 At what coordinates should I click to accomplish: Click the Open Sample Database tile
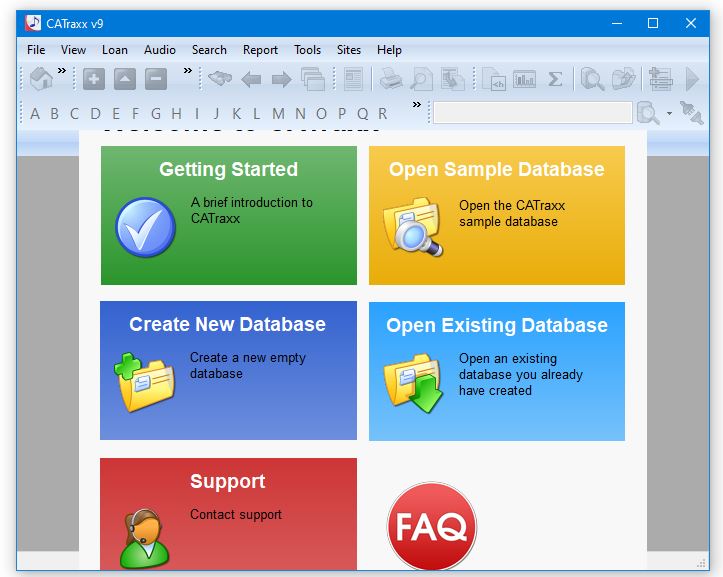[x=497, y=215]
